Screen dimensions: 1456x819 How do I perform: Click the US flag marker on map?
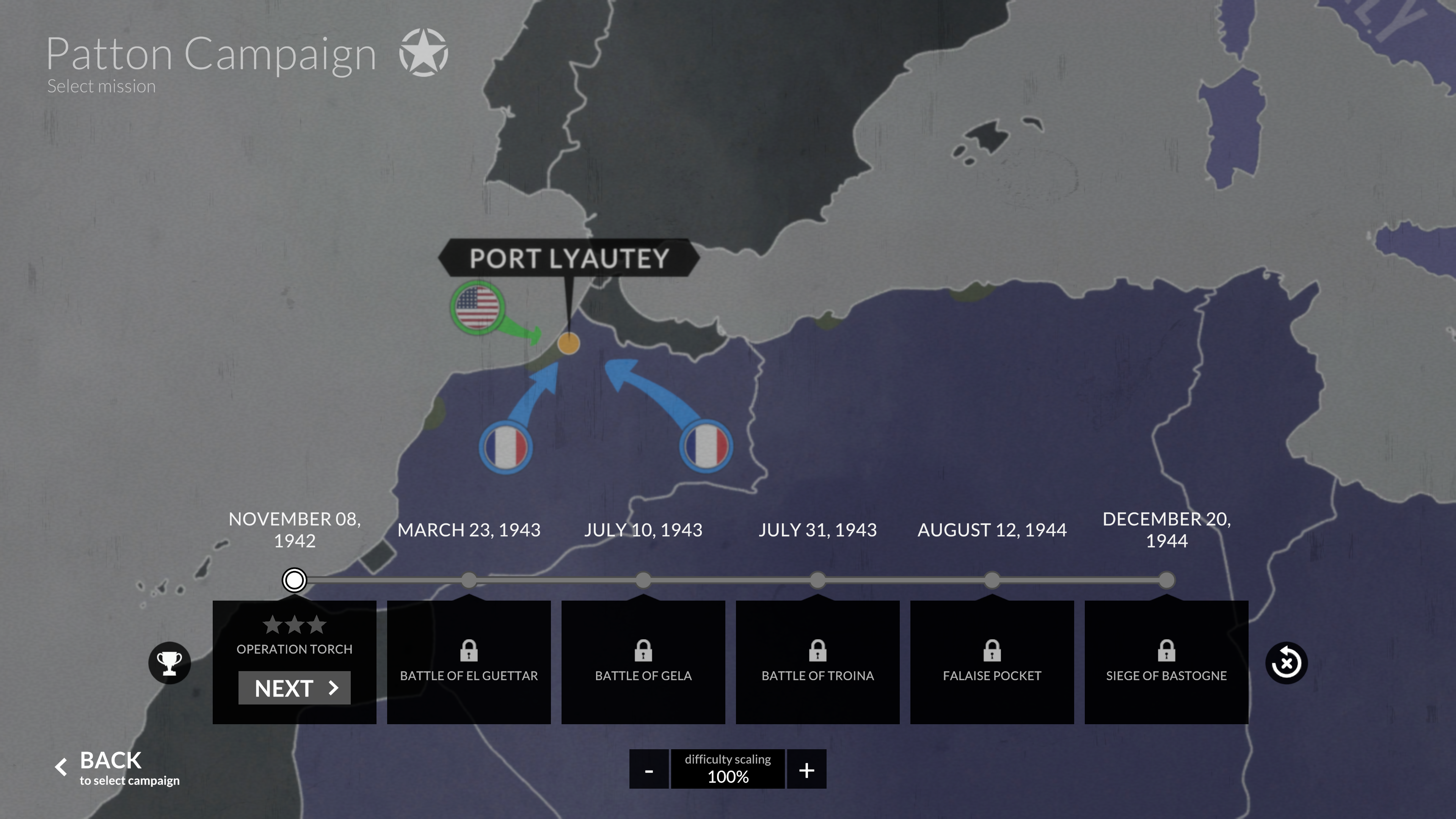click(x=477, y=308)
